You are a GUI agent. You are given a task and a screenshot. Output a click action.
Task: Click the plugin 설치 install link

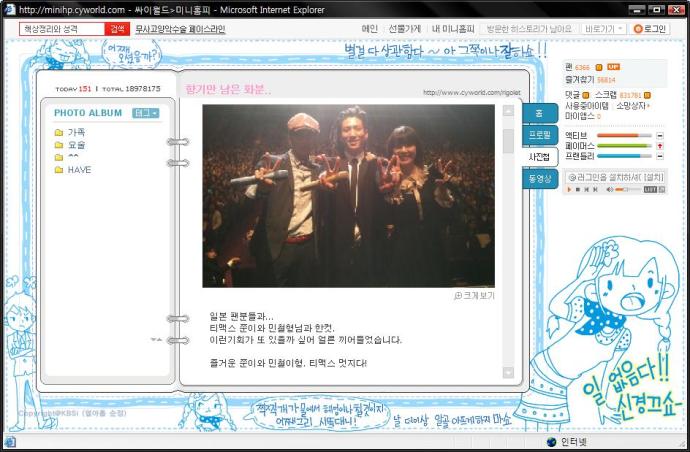653,177
